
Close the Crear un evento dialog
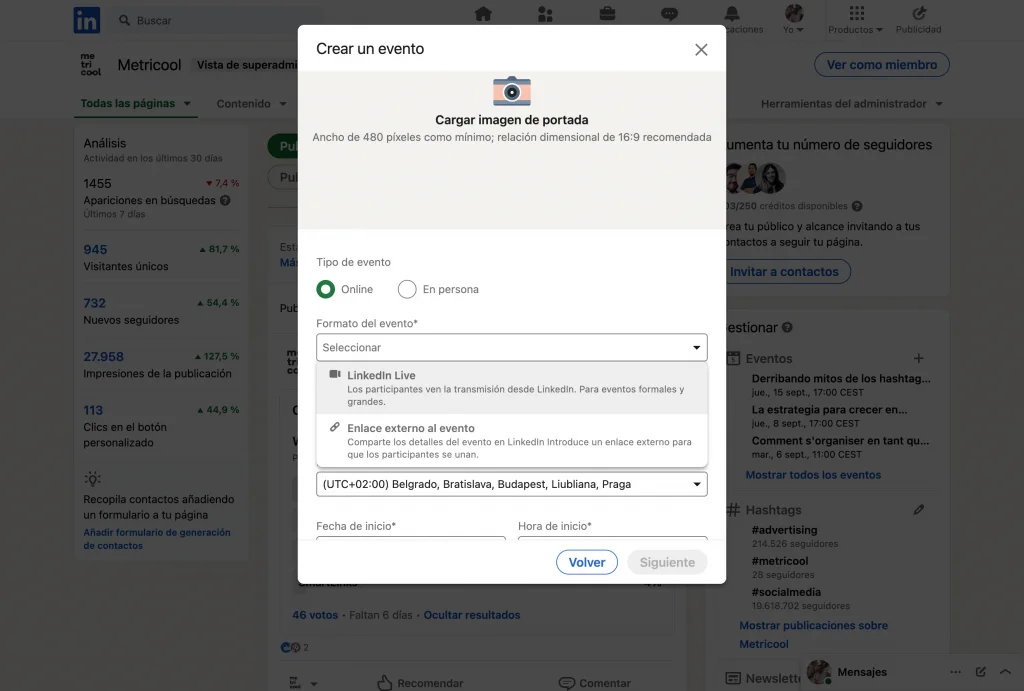point(701,50)
